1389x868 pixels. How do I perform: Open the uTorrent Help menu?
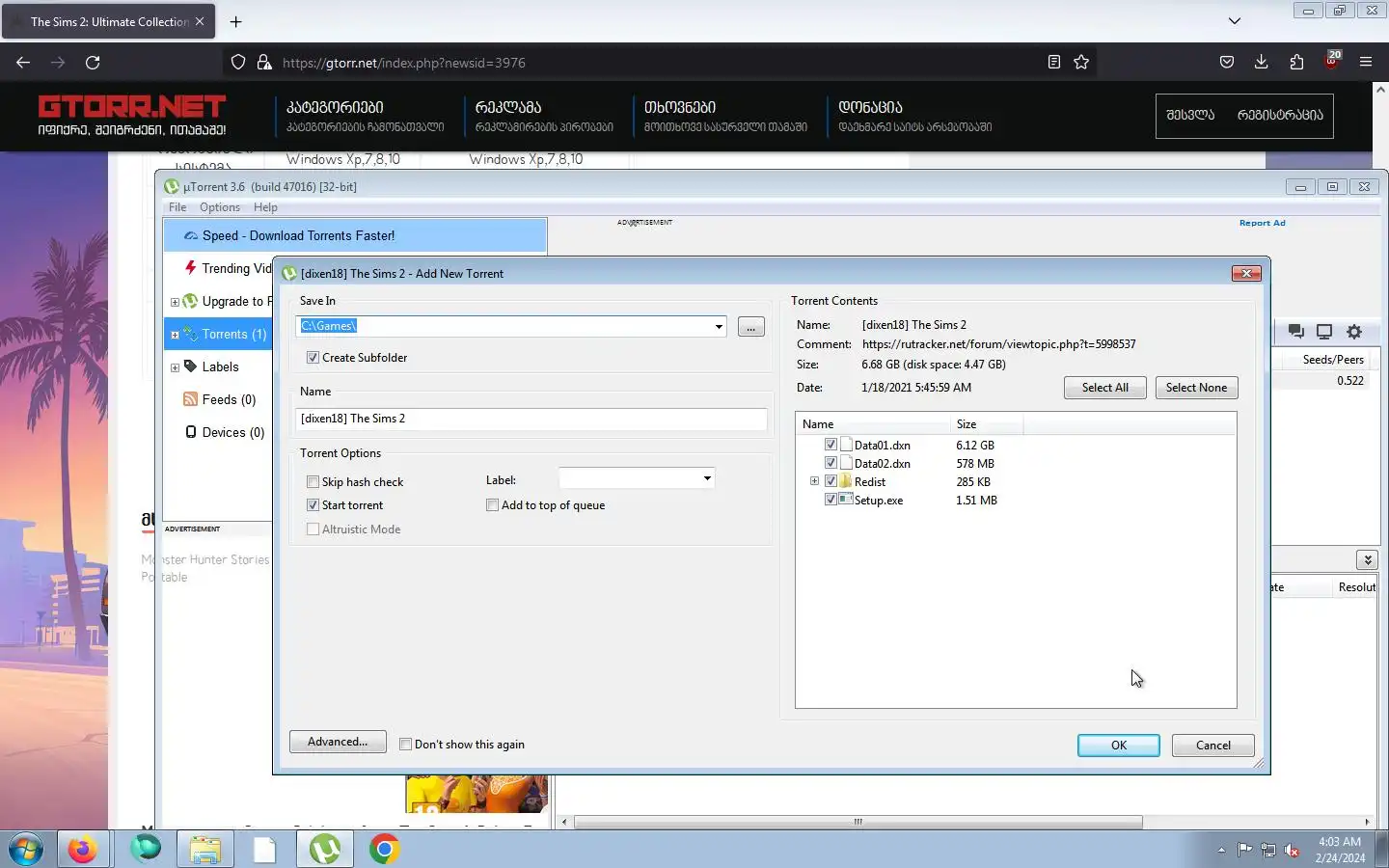(x=265, y=207)
